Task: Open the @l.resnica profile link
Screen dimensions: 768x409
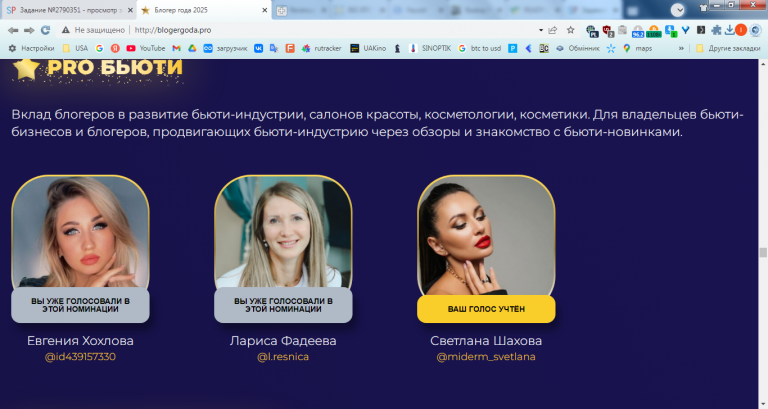Action: point(283,357)
